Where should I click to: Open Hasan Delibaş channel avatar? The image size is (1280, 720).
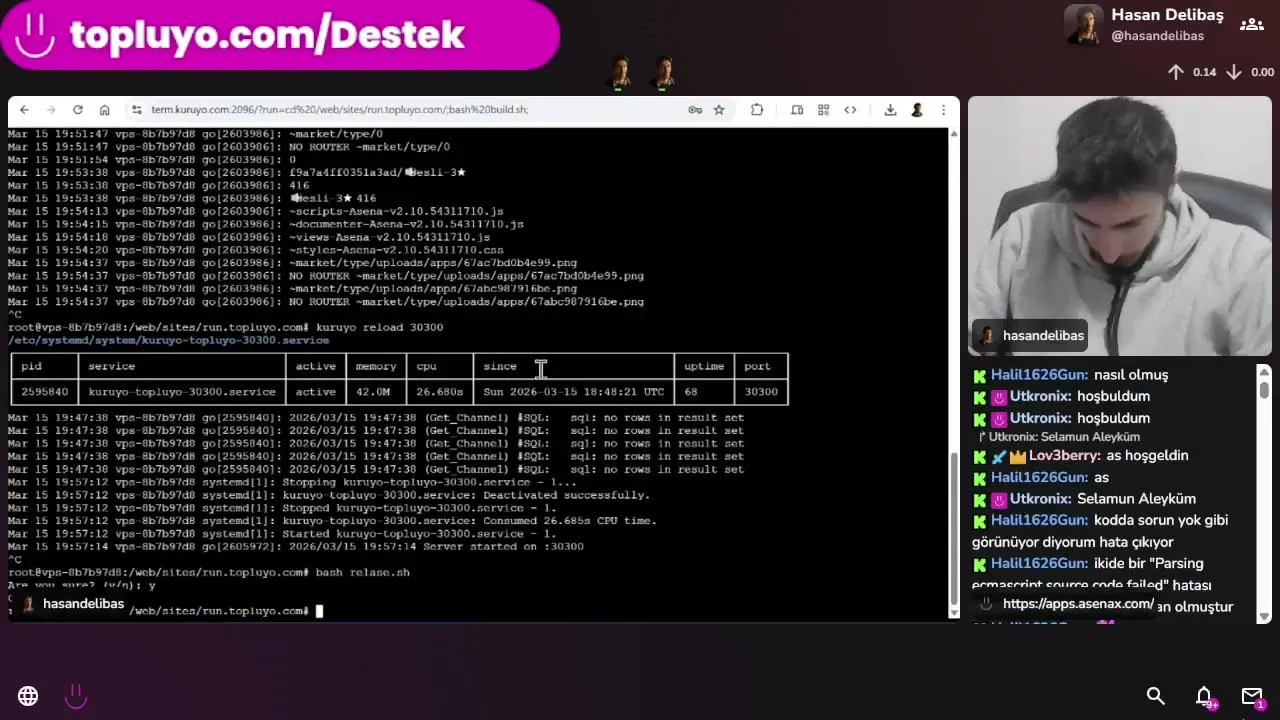coord(1084,24)
